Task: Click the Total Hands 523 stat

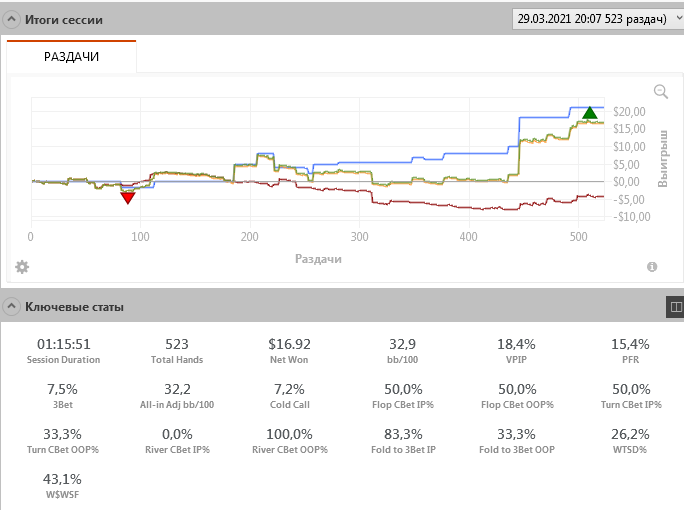Action: 177,351
